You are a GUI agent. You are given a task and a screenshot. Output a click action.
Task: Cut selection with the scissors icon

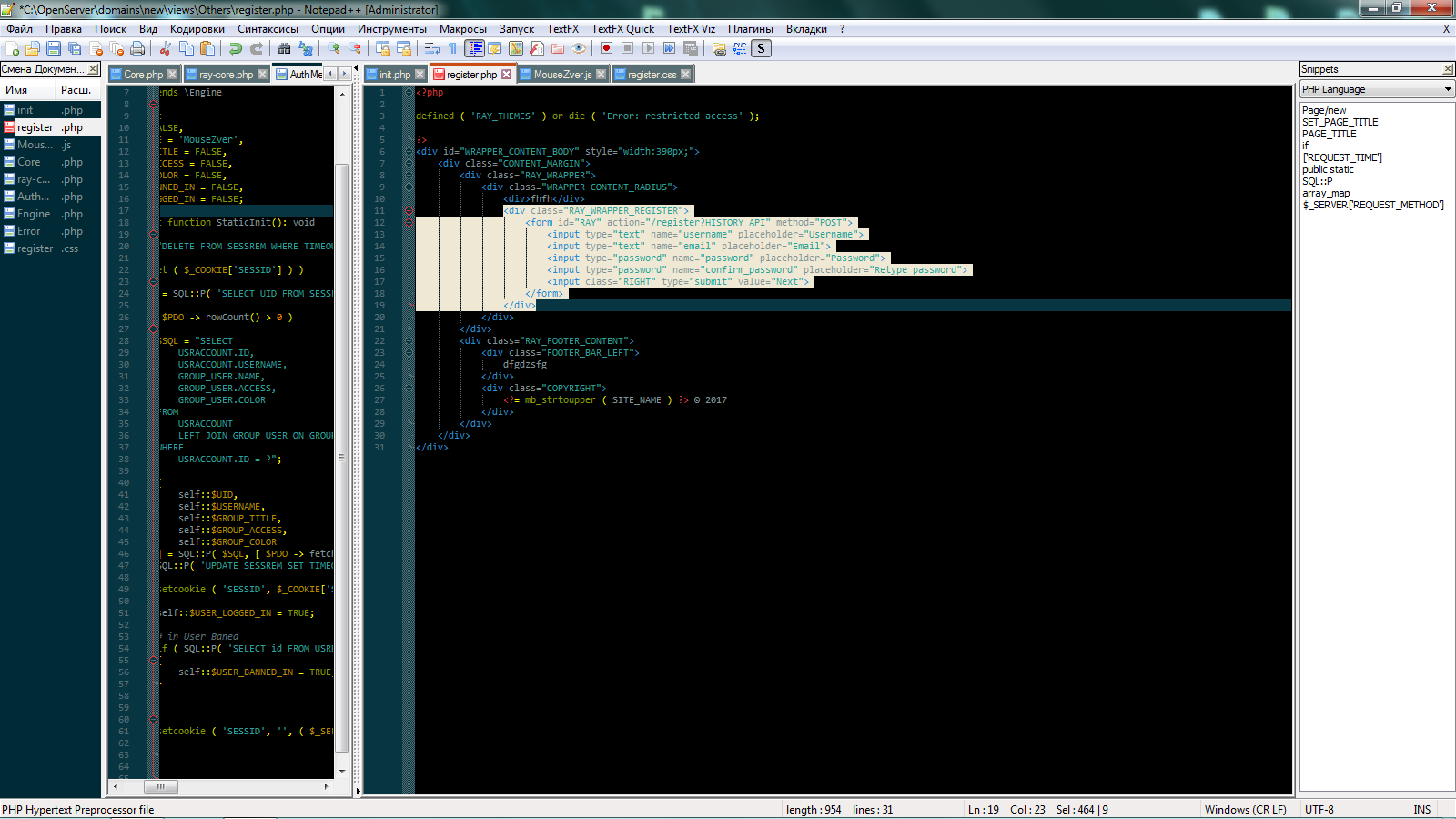pos(165,48)
